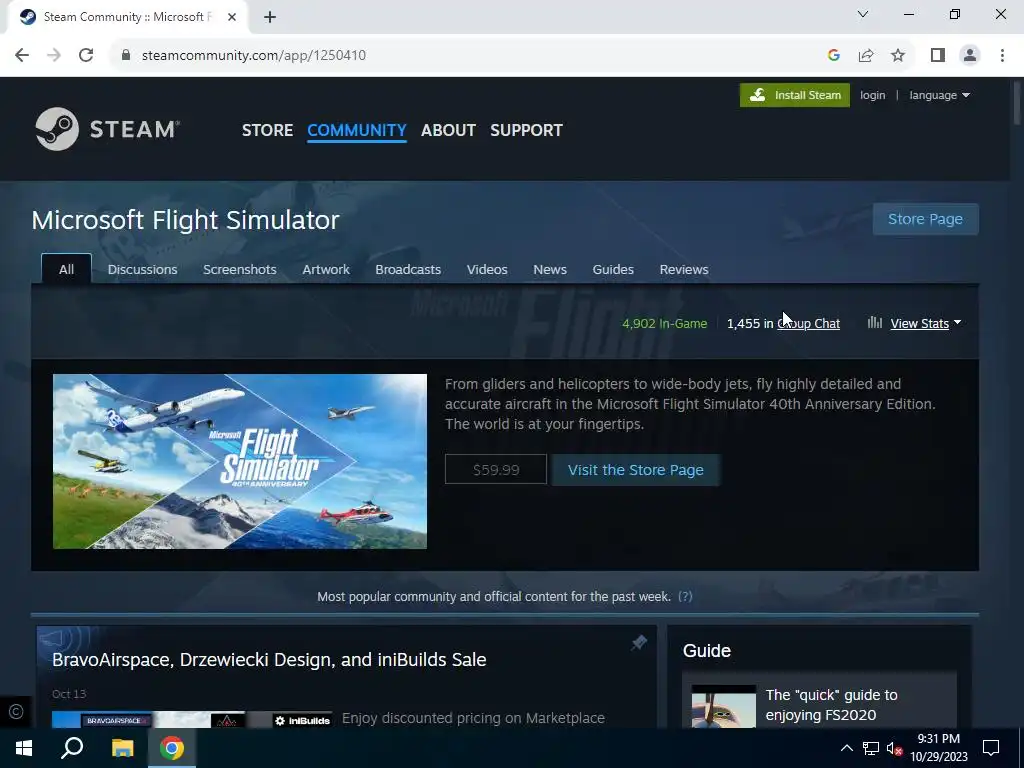Image resolution: width=1024 pixels, height=768 pixels.
Task: Switch to the Reviews tab
Action: pyautogui.click(x=684, y=269)
